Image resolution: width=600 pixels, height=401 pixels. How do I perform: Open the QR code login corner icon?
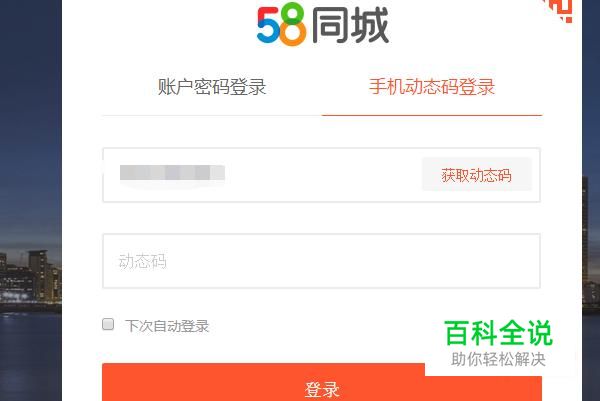(x=559, y=10)
